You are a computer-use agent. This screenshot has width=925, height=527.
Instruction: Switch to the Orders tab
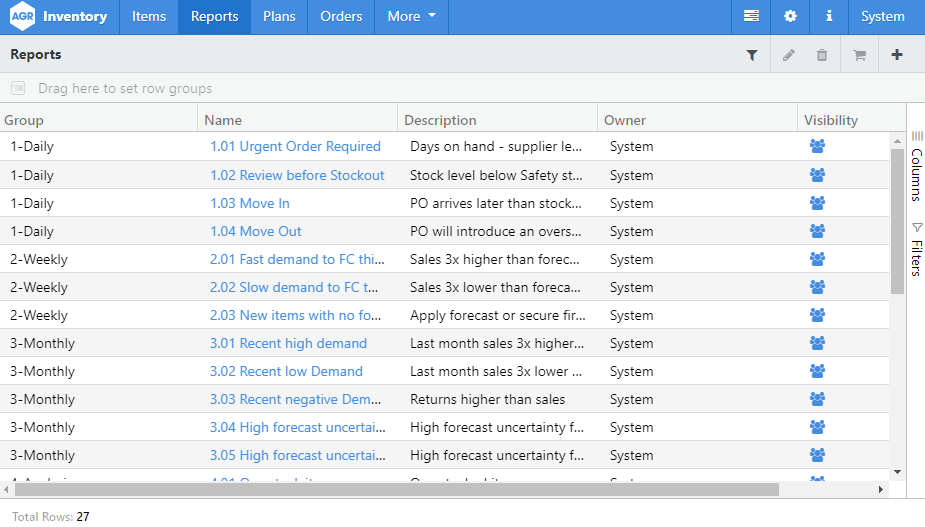point(341,17)
